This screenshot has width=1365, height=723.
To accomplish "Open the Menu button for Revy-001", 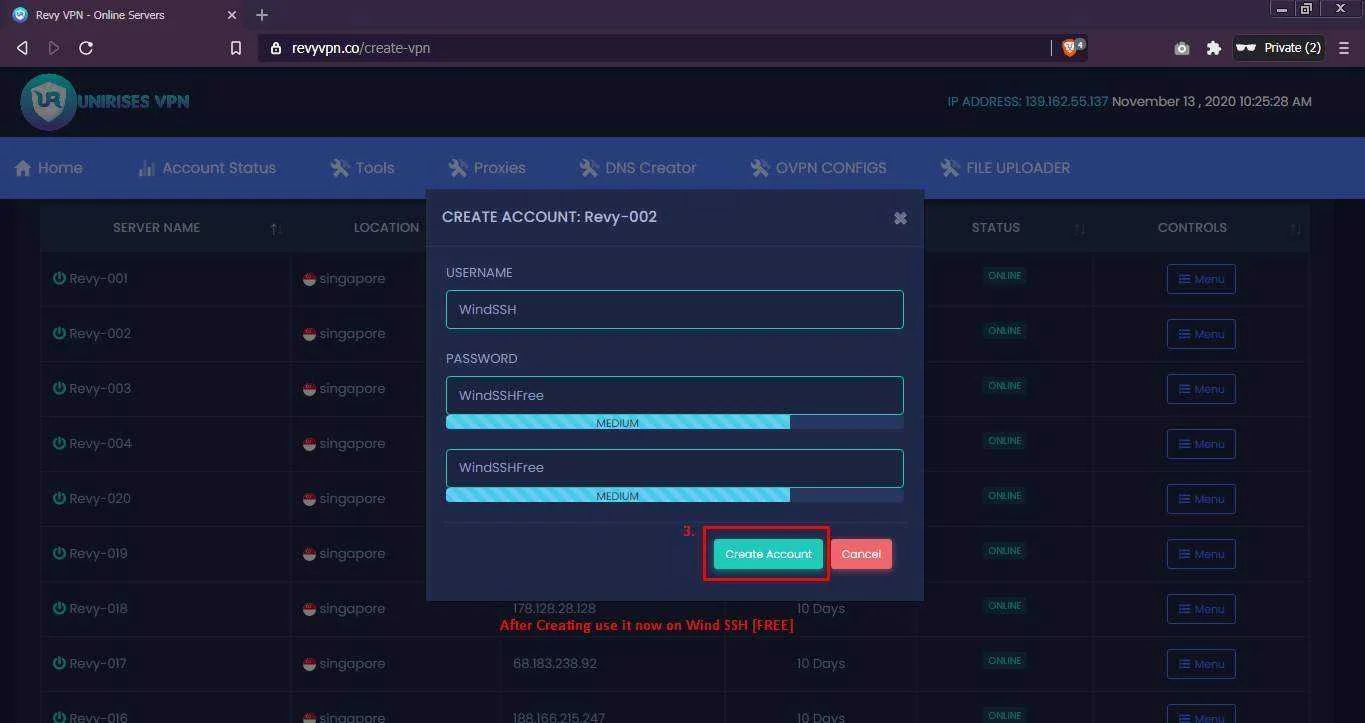I will (x=1201, y=279).
